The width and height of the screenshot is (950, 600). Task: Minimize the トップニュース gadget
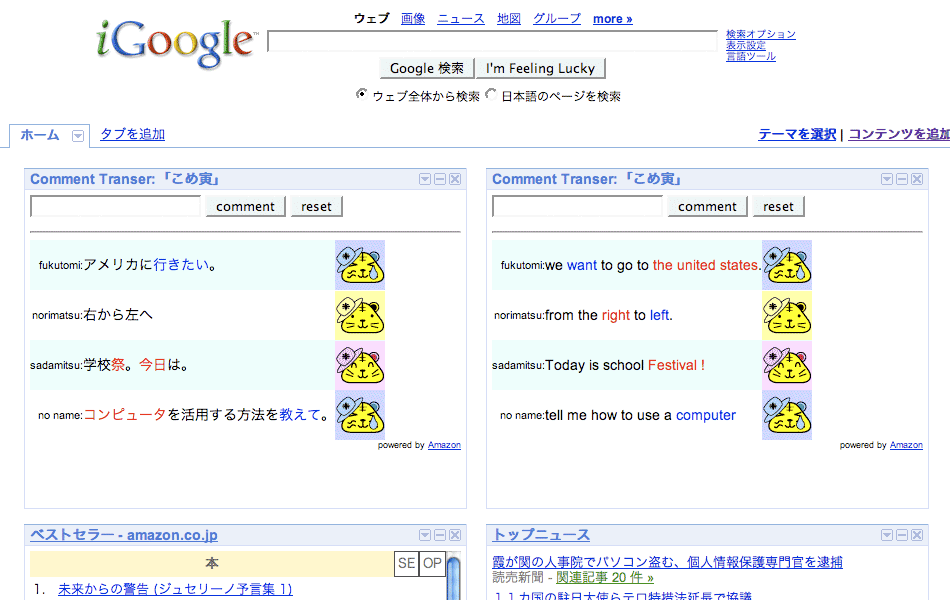tap(902, 535)
